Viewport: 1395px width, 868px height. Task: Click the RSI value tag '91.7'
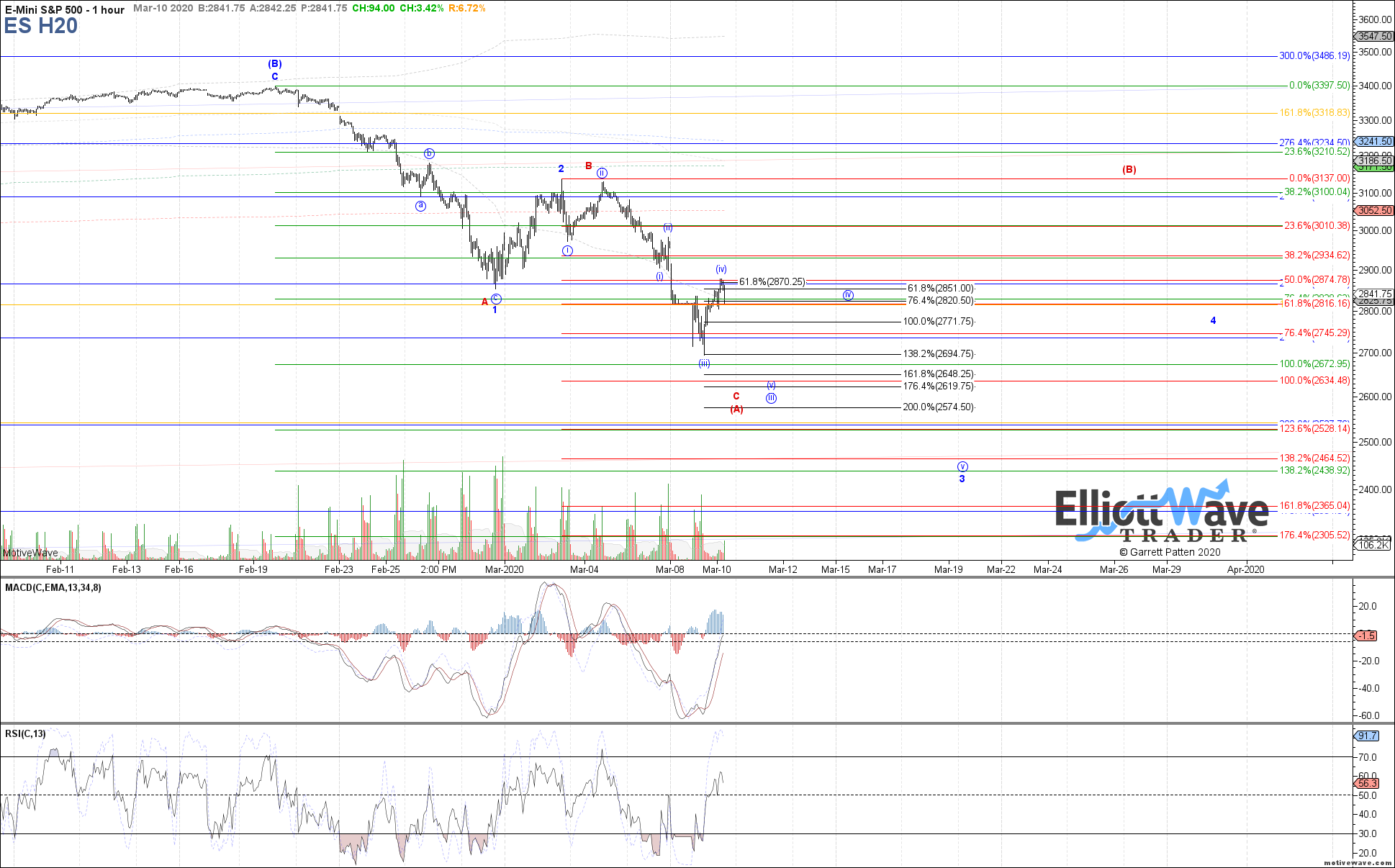pyautogui.click(x=1368, y=736)
